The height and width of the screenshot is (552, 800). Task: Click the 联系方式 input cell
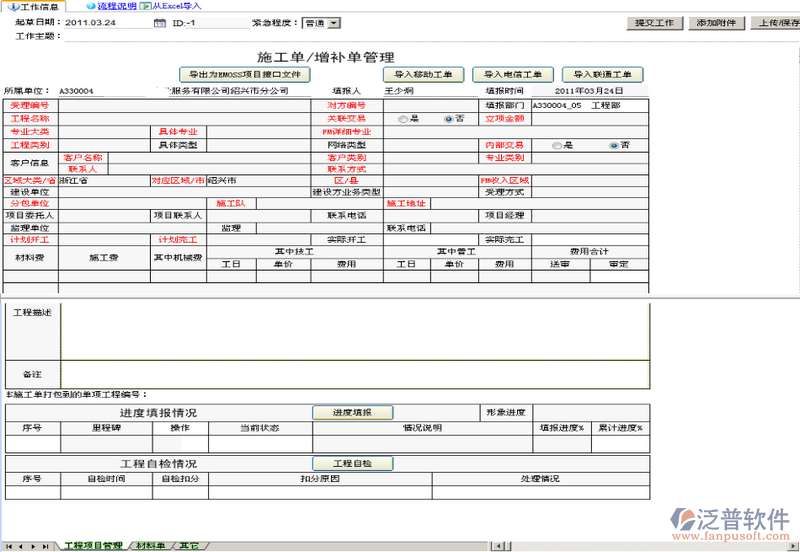(x=516, y=169)
